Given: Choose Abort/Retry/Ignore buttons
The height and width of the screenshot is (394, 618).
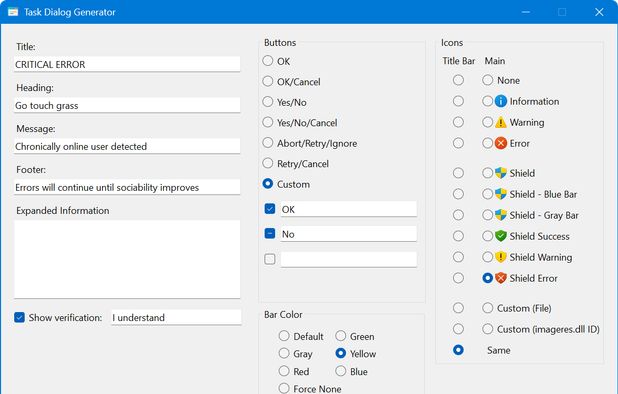Looking at the screenshot, I should point(268,143).
